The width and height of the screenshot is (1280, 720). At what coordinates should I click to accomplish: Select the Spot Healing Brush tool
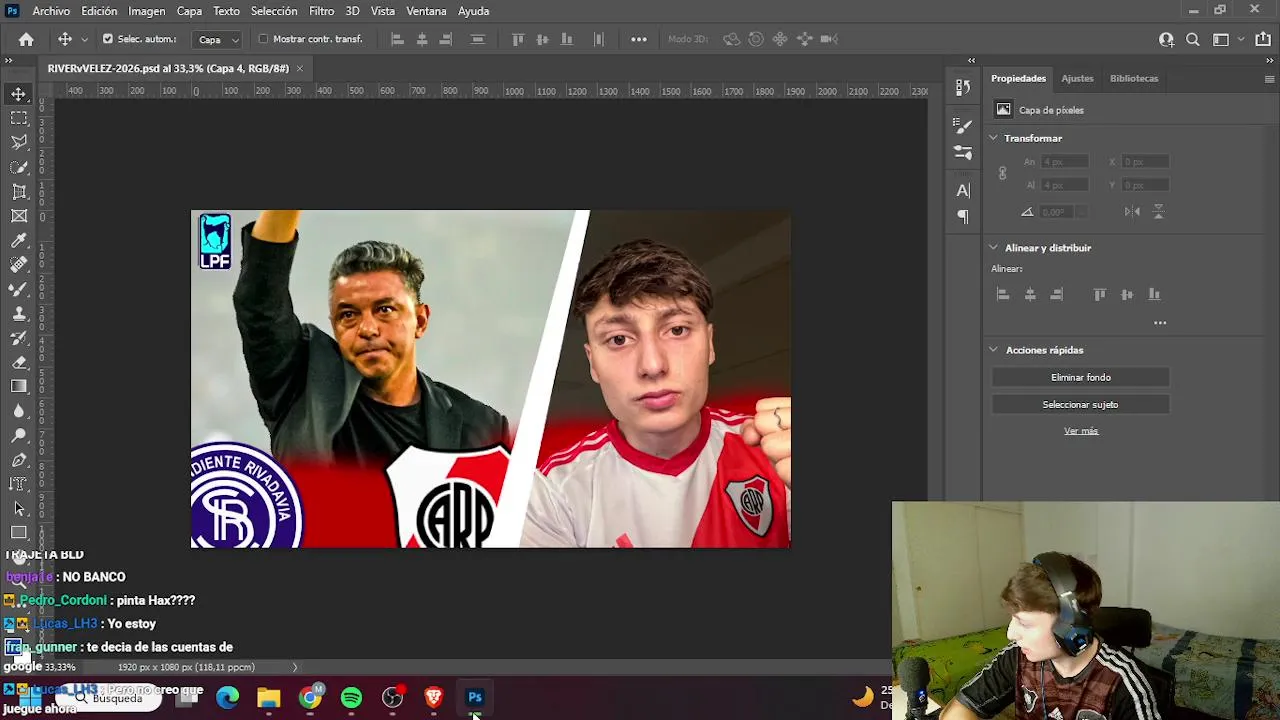click(19, 265)
